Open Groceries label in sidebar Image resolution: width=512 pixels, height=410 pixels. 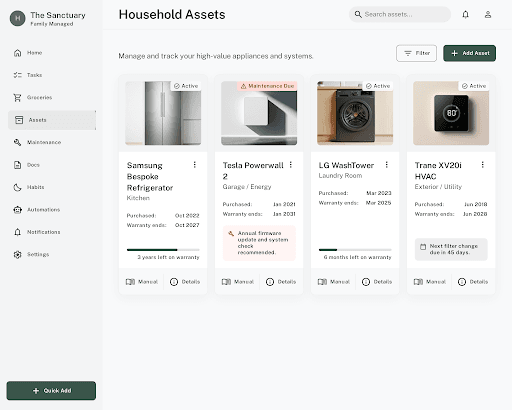click(x=39, y=97)
